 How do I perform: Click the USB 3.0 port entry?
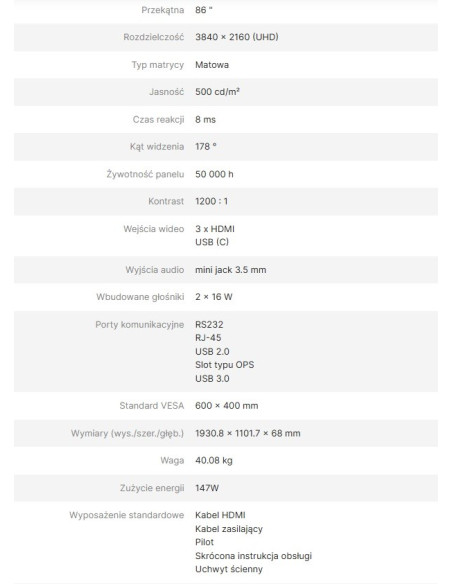click(x=212, y=378)
